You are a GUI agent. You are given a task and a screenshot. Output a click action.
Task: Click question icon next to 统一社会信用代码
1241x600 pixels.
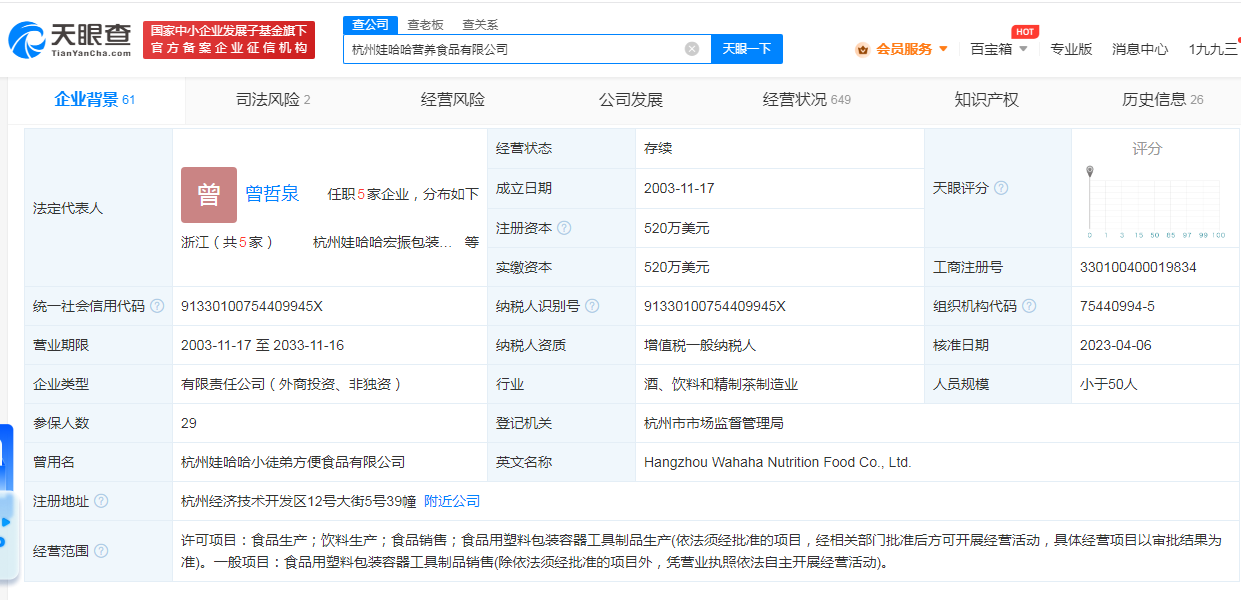[157, 306]
